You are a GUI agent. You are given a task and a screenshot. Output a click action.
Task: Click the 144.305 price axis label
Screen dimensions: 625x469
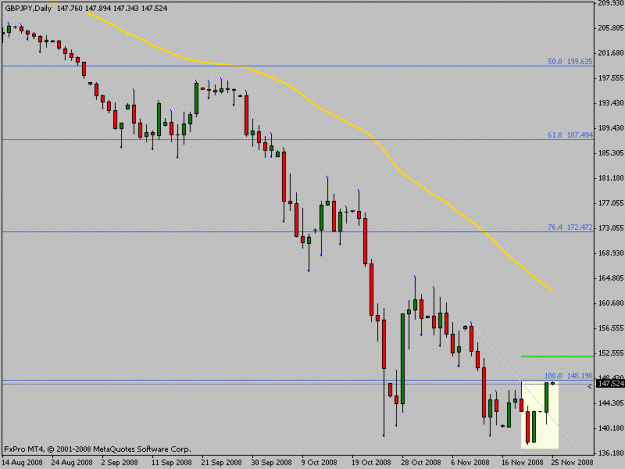(x=610, y=403)
